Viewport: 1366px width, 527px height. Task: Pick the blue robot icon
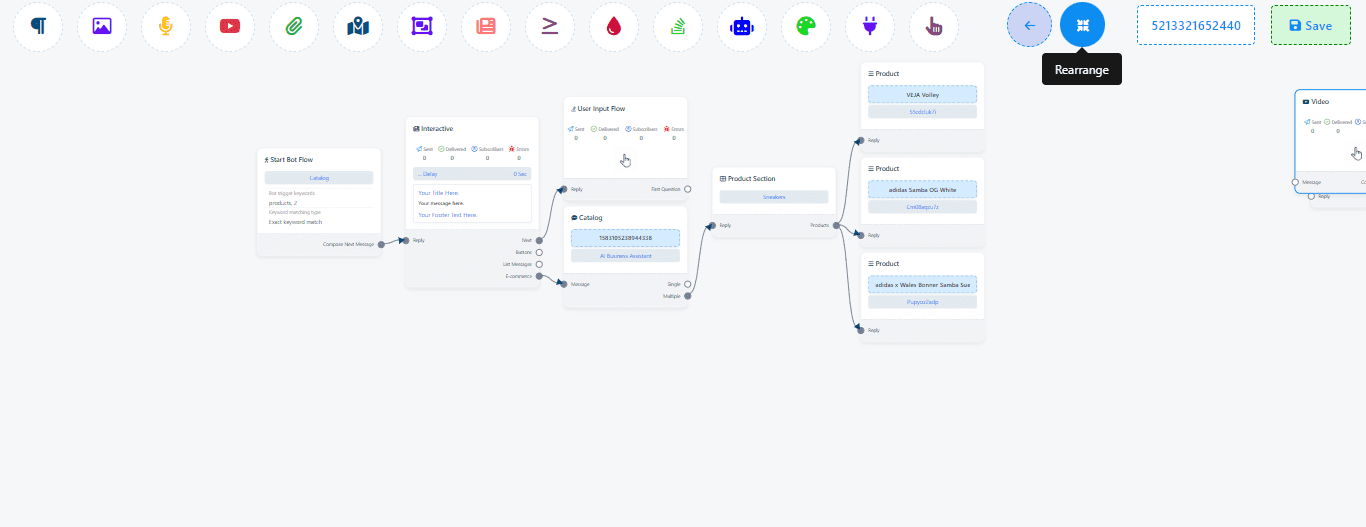[742, 26]
